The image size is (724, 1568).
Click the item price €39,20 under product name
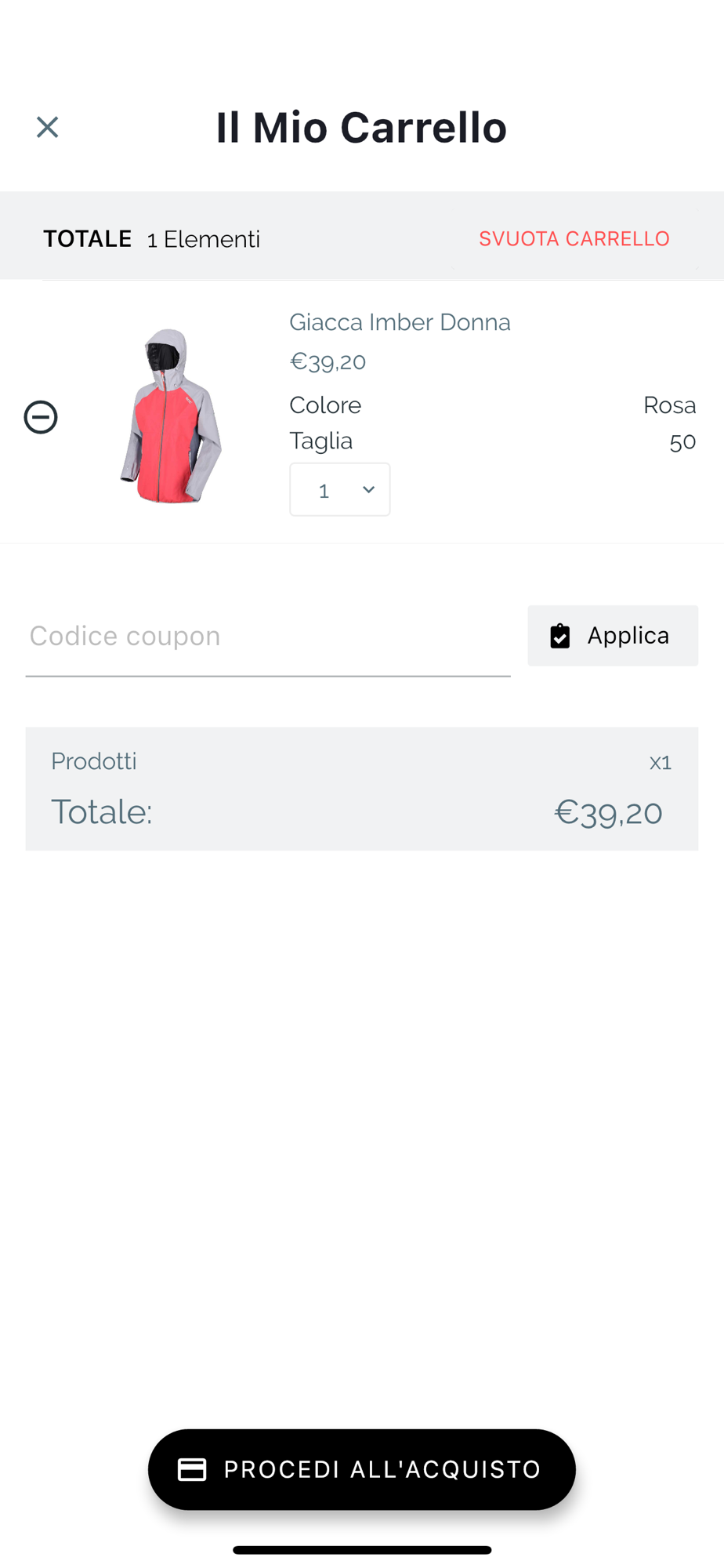pyautogui.click(x=328, y=361)
